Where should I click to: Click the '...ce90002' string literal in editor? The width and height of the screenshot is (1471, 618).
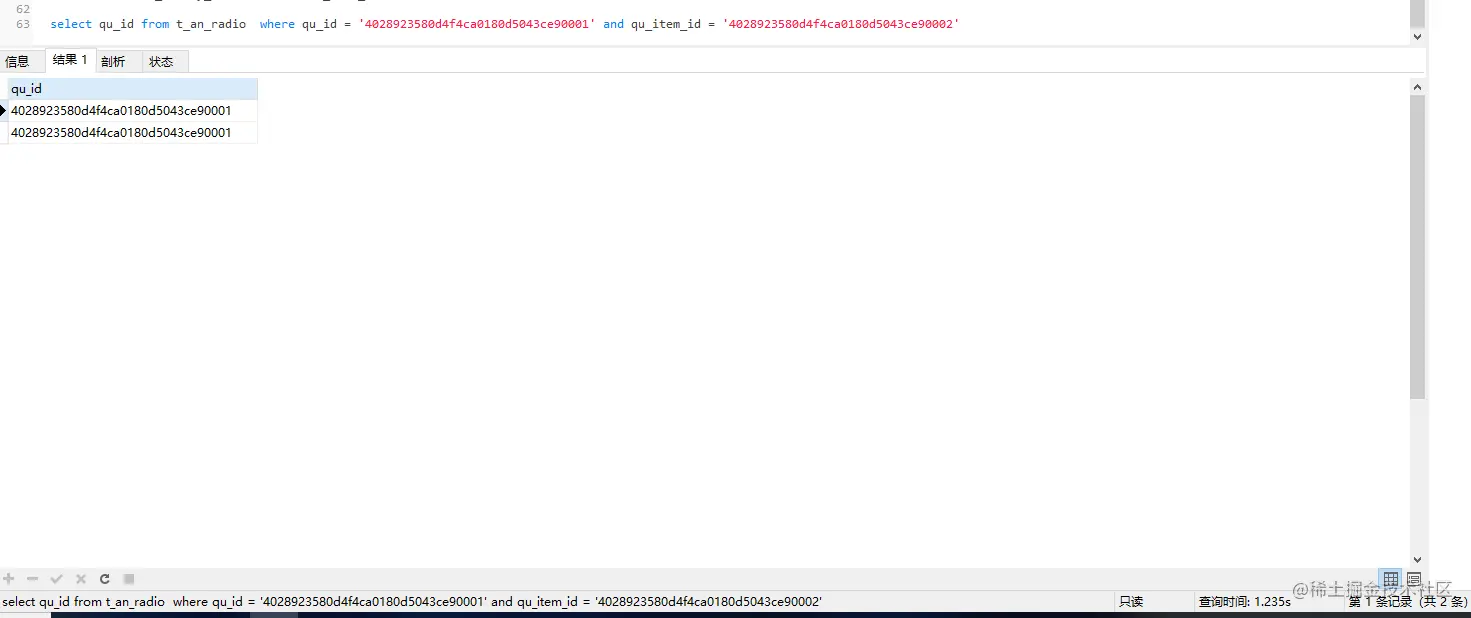point(841,24)
